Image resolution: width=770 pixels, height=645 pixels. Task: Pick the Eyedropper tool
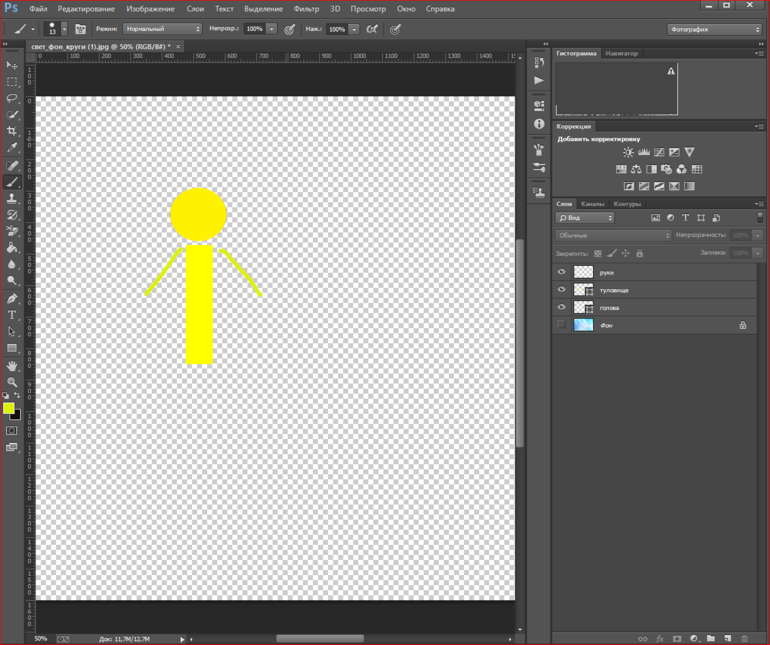[x=12, y=148]
